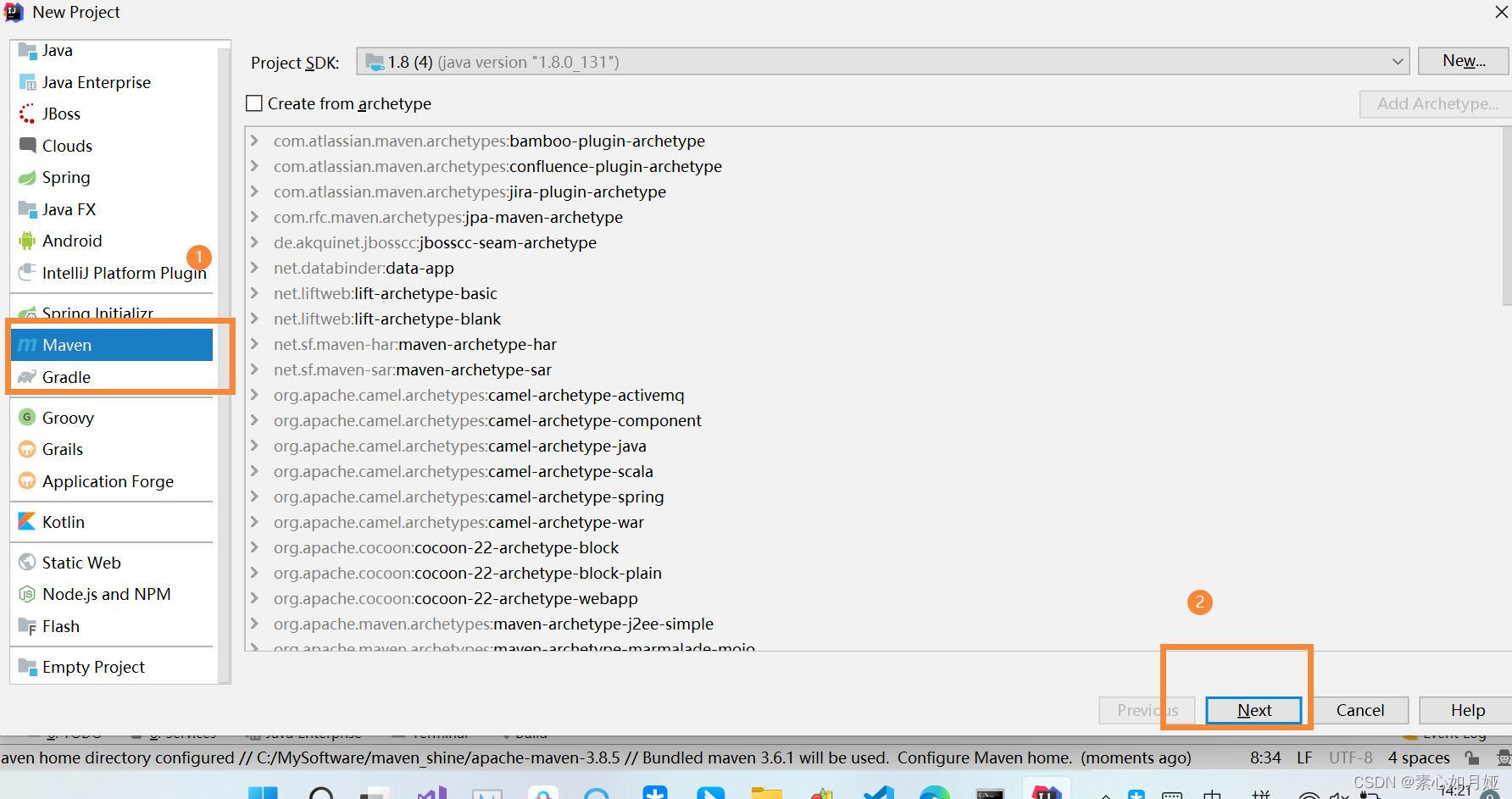1512x799 pixels.
Task: Choose the Flash project icon
Action: click(27, 626)
